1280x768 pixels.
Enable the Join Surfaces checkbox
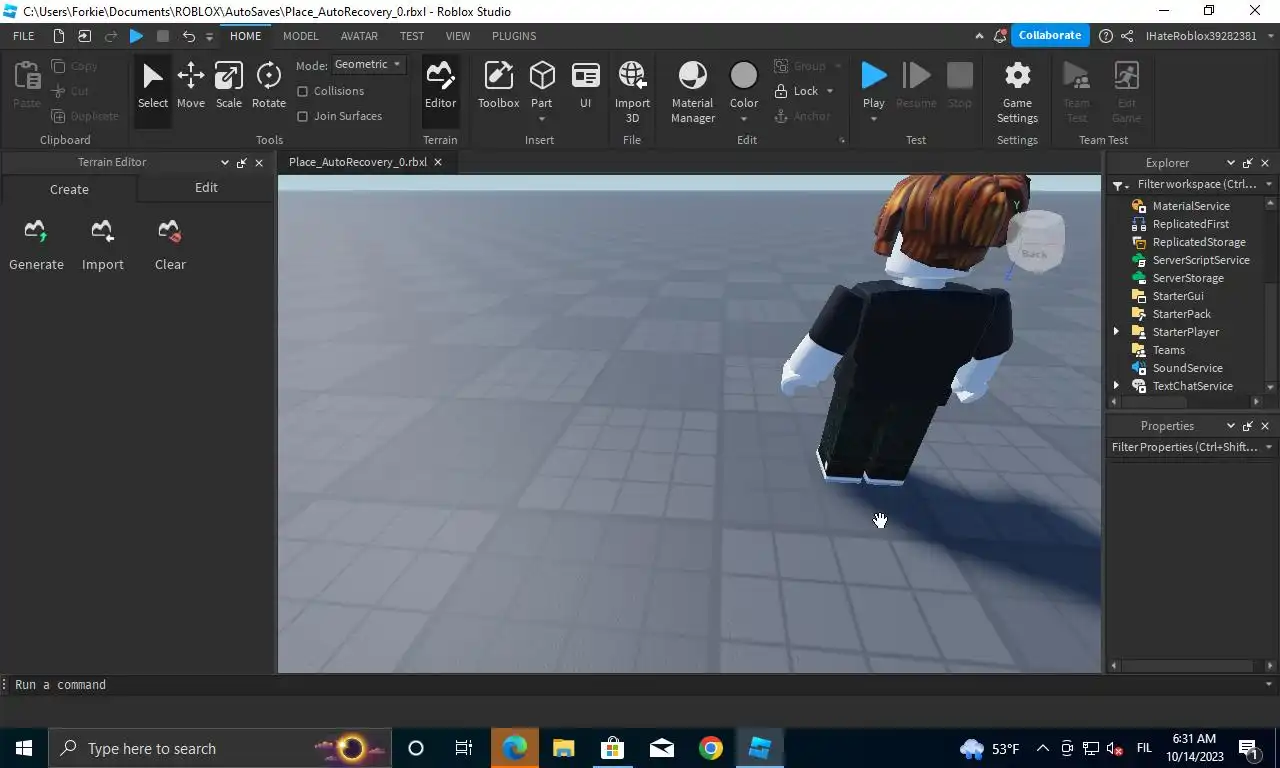click(303, 116)
